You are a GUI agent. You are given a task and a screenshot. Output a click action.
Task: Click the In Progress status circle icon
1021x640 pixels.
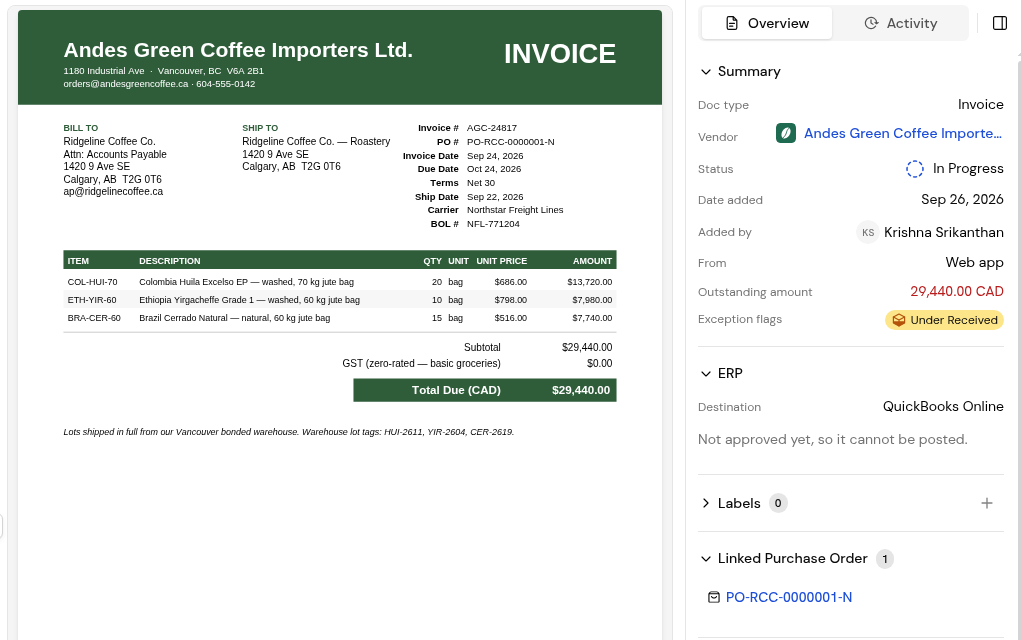click(915, 169)
